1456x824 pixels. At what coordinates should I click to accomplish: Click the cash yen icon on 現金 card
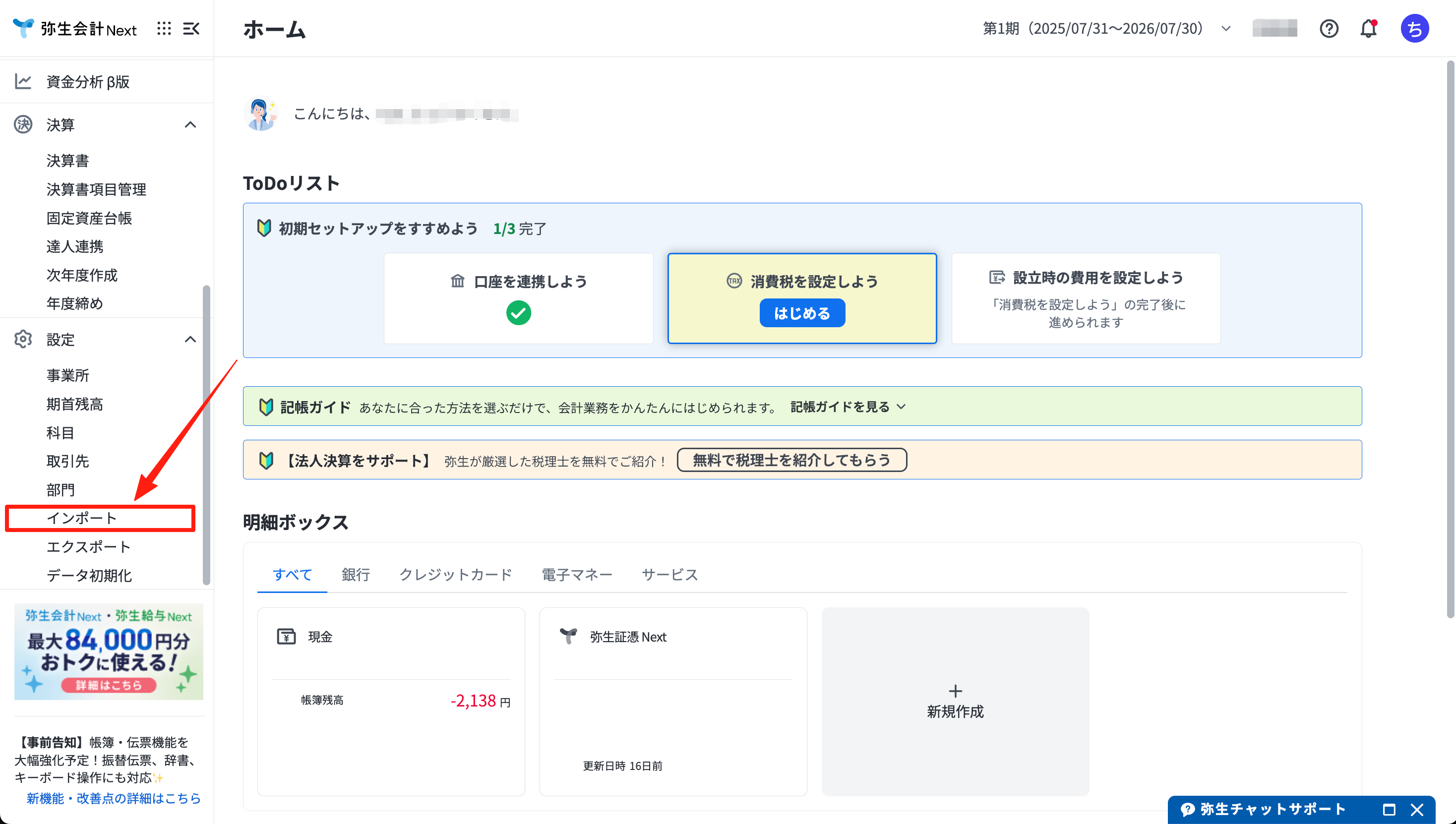(x=287, y=637)
